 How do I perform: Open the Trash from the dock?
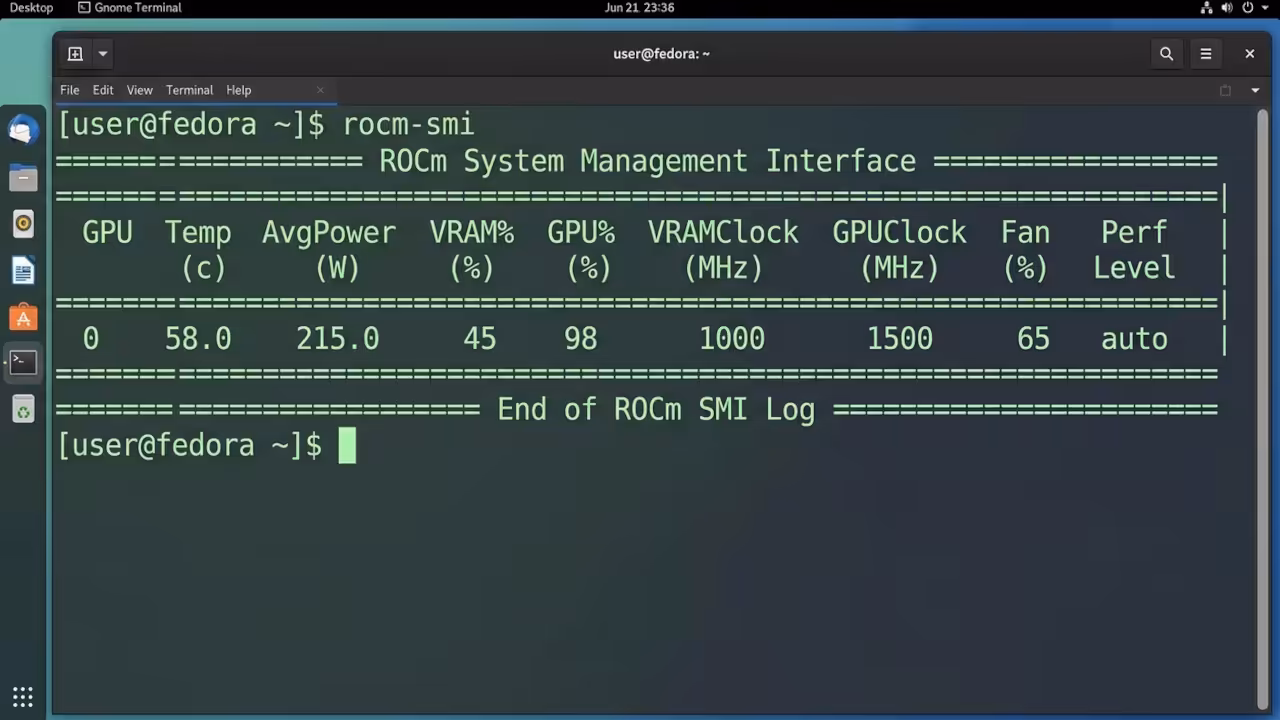coord(23,409)
